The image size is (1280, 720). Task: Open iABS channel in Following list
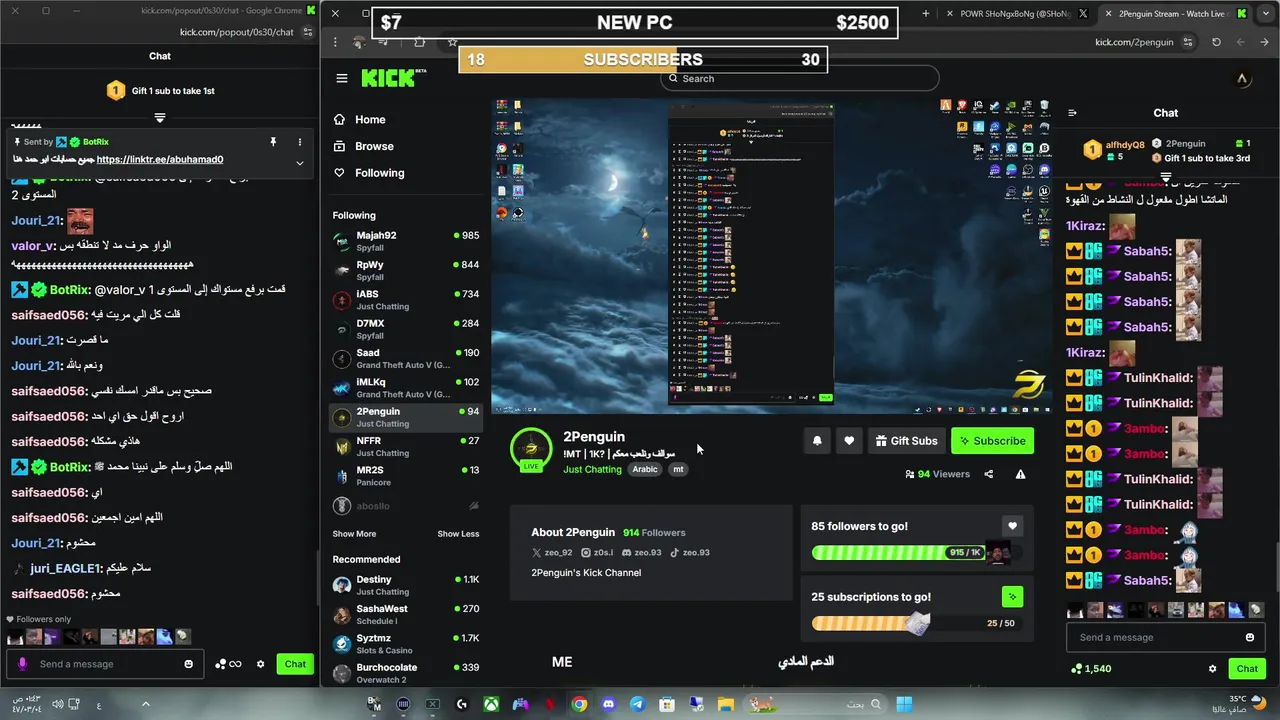pos(405,300)
